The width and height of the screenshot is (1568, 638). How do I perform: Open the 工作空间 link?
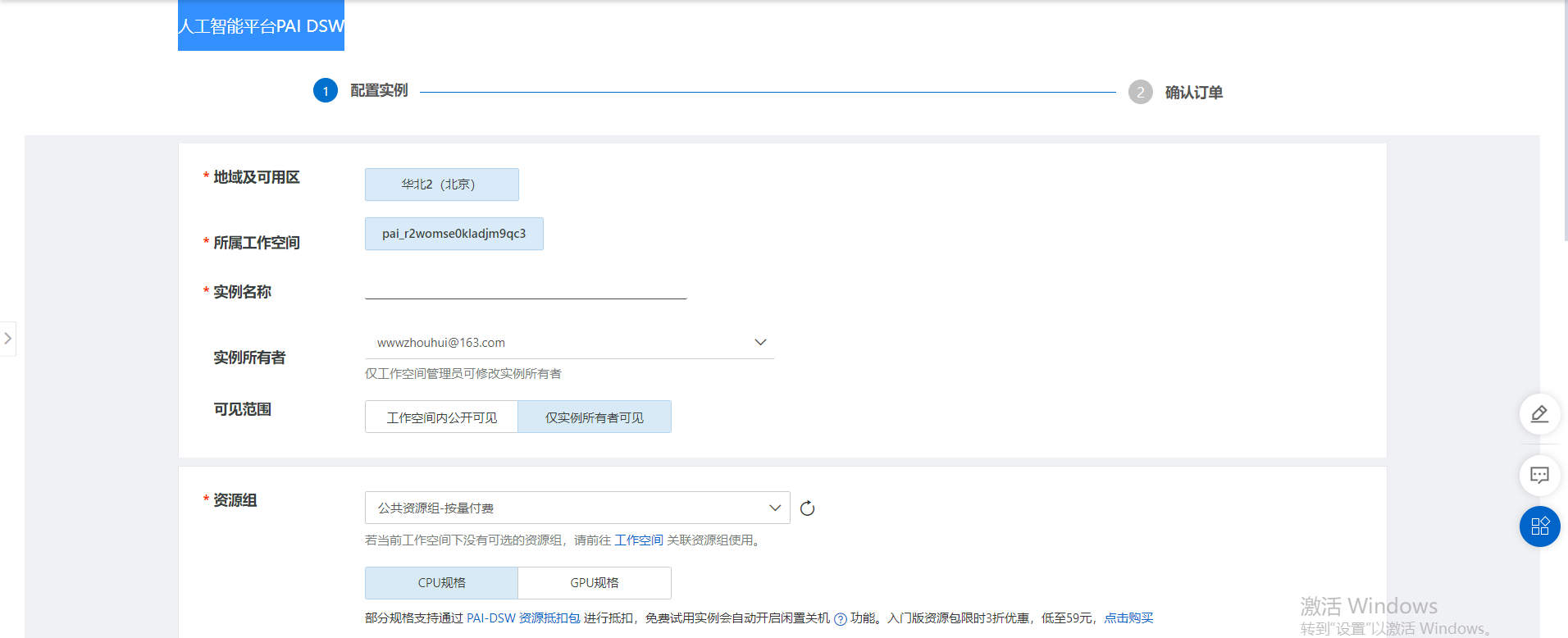[x=638, y=540]
